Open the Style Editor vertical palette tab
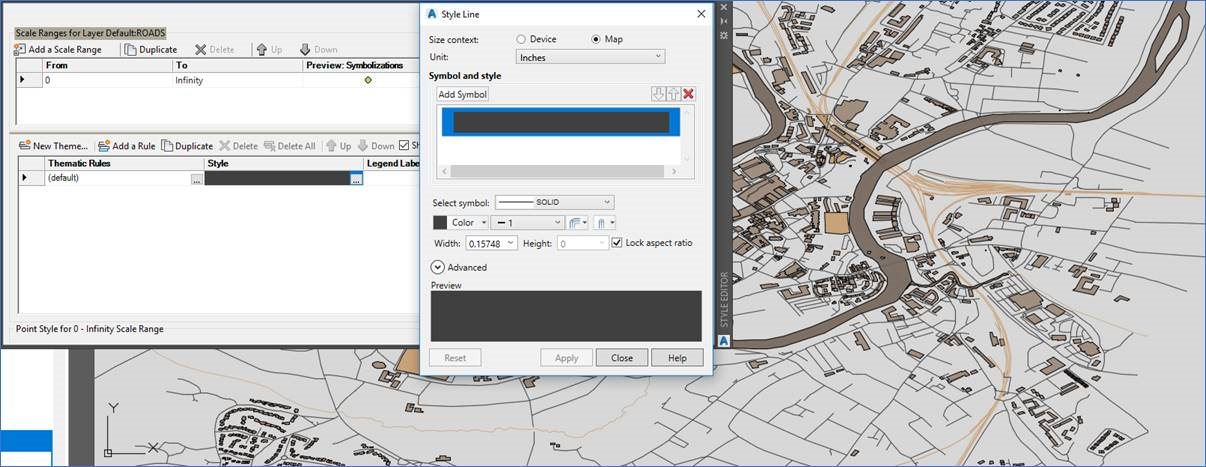This screenshot has width=1206, height=467. click(725, 300)
